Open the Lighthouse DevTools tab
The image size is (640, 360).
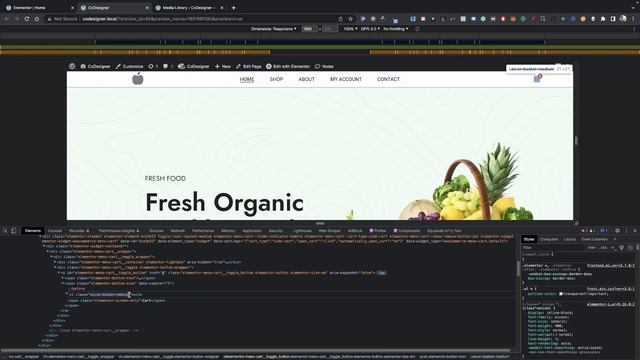click(302, 231)
